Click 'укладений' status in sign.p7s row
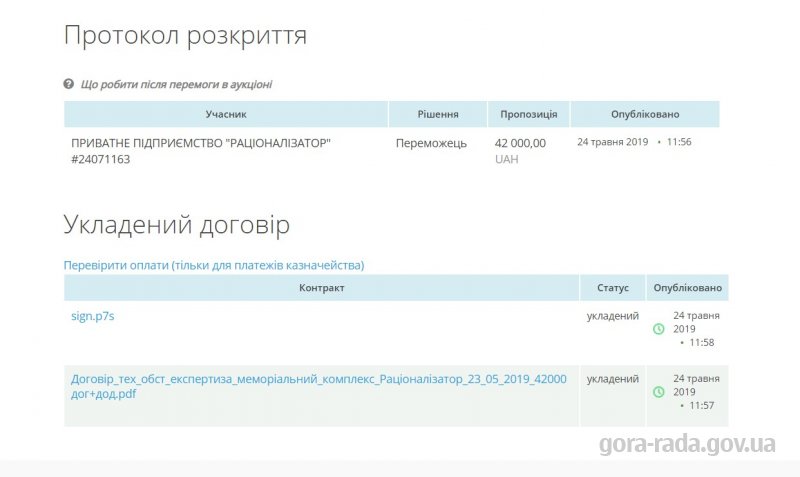 613,316
